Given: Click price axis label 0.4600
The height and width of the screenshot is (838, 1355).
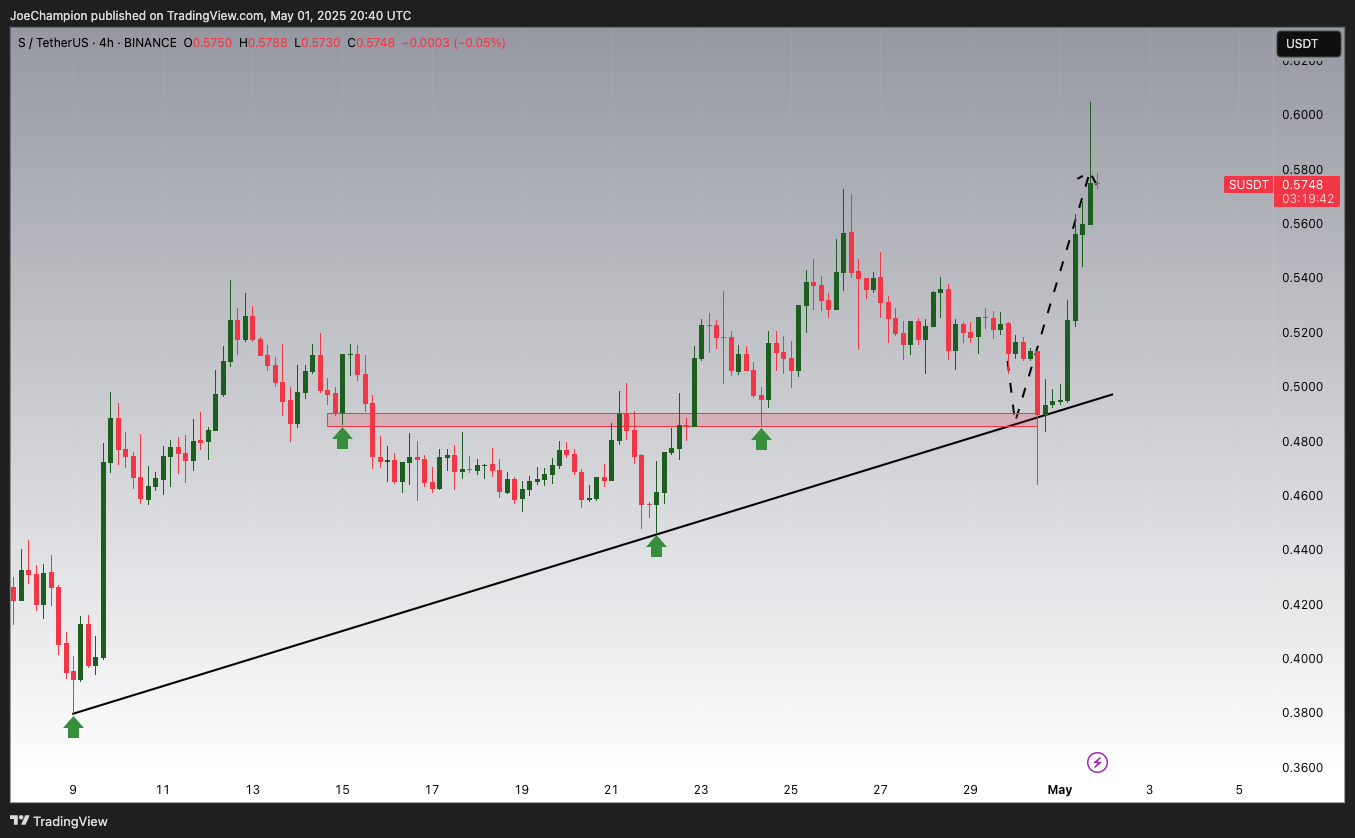Looking at the screenshot, I should (x=1303, y=496).
